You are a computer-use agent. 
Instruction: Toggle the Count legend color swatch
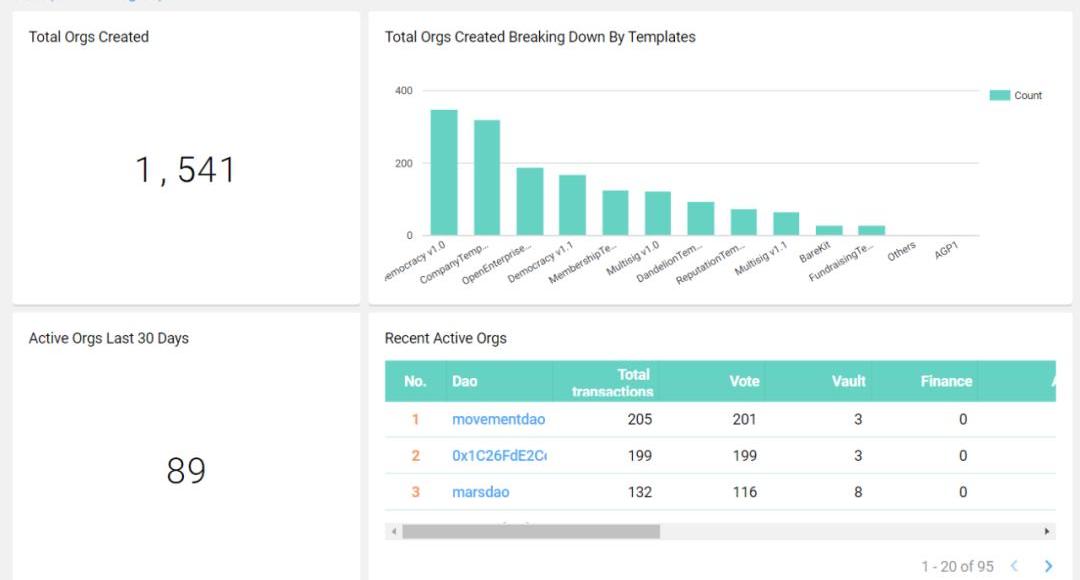tap(1000, 96)
